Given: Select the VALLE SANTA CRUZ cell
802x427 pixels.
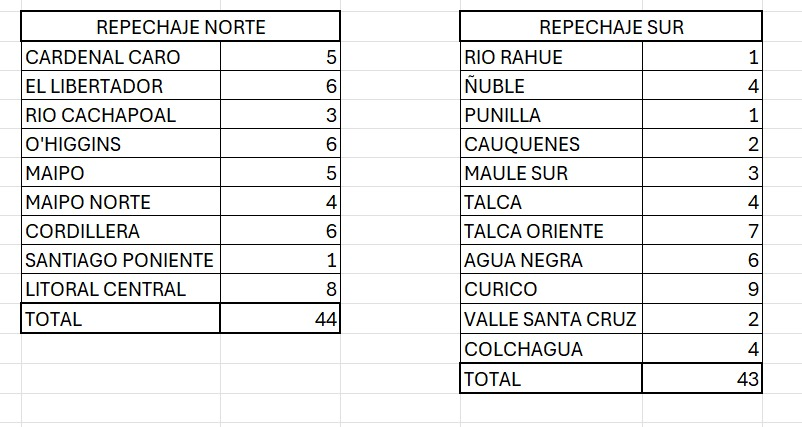Looking at the screenshot, I should coord(551,319).
